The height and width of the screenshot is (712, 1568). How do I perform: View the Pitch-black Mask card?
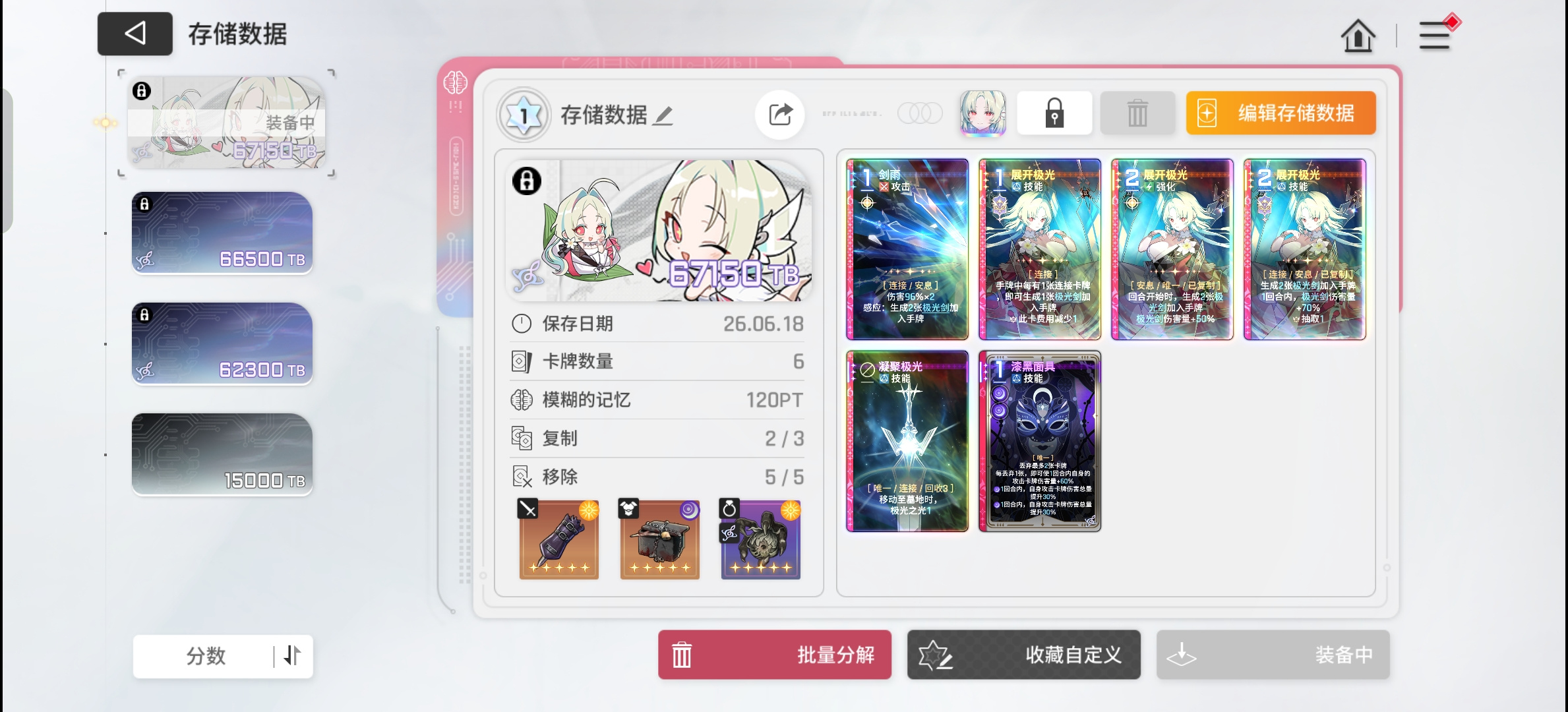coord(1040,441)
